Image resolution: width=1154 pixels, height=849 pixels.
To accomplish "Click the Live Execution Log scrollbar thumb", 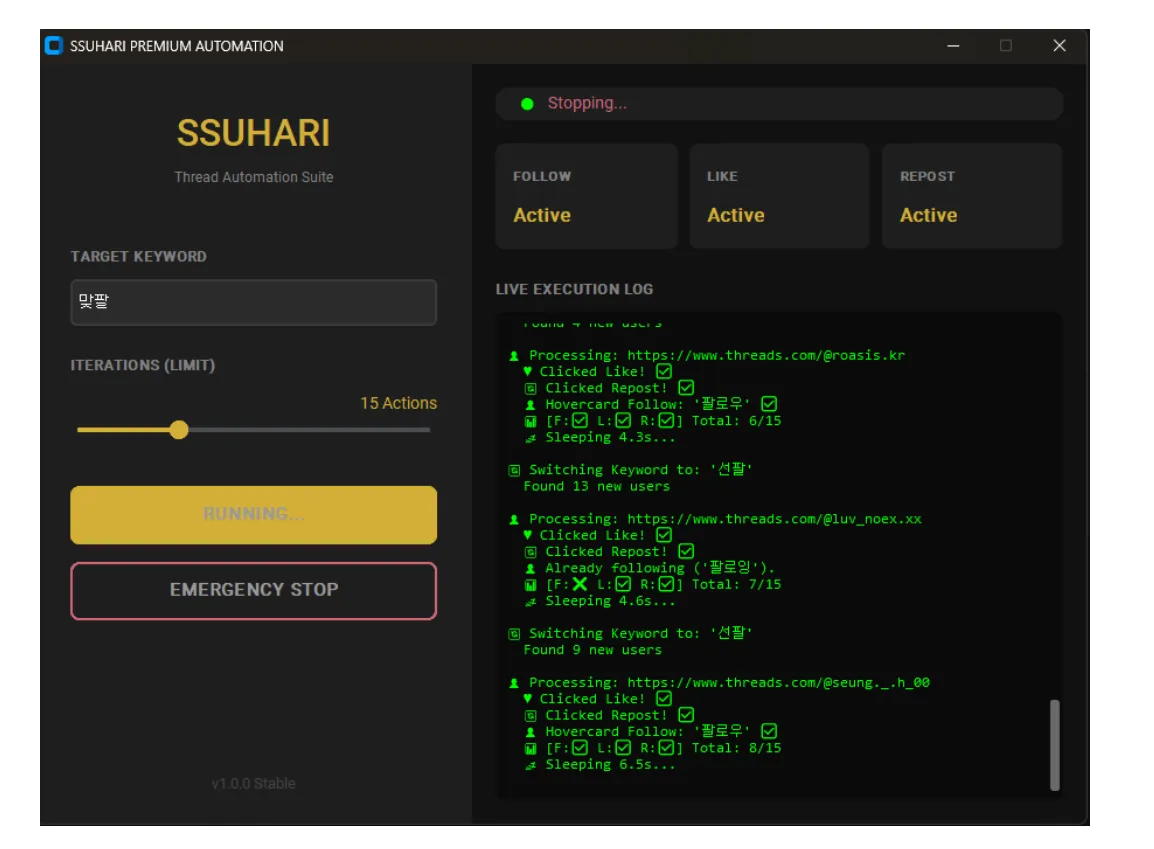I will click(1054, 745).
